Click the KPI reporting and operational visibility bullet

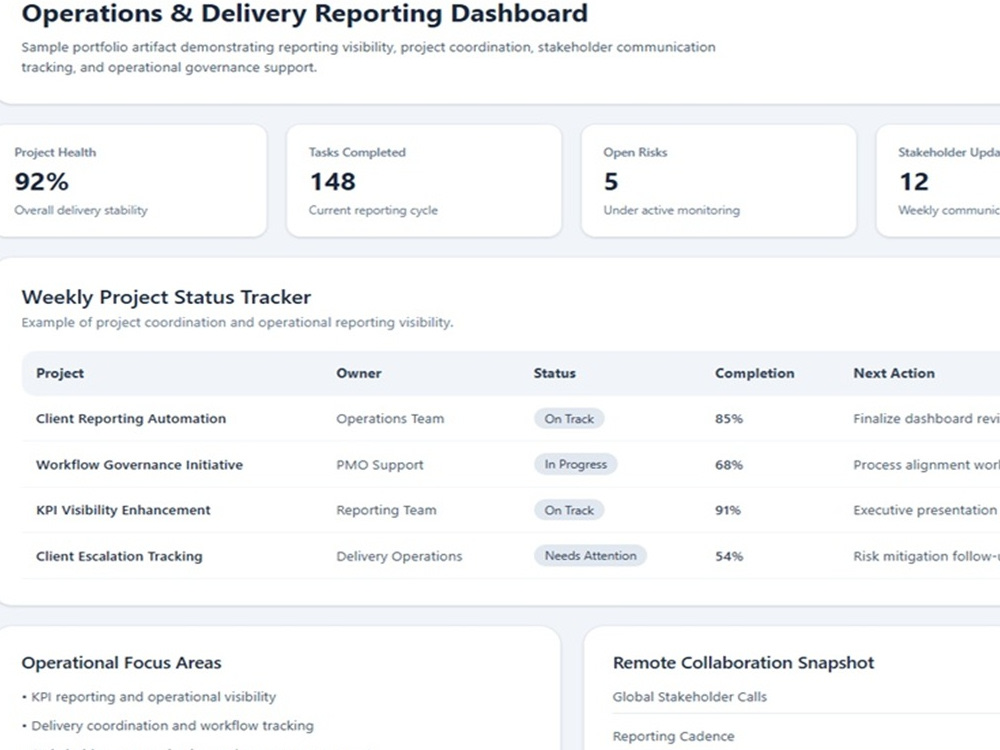[149, 697]
